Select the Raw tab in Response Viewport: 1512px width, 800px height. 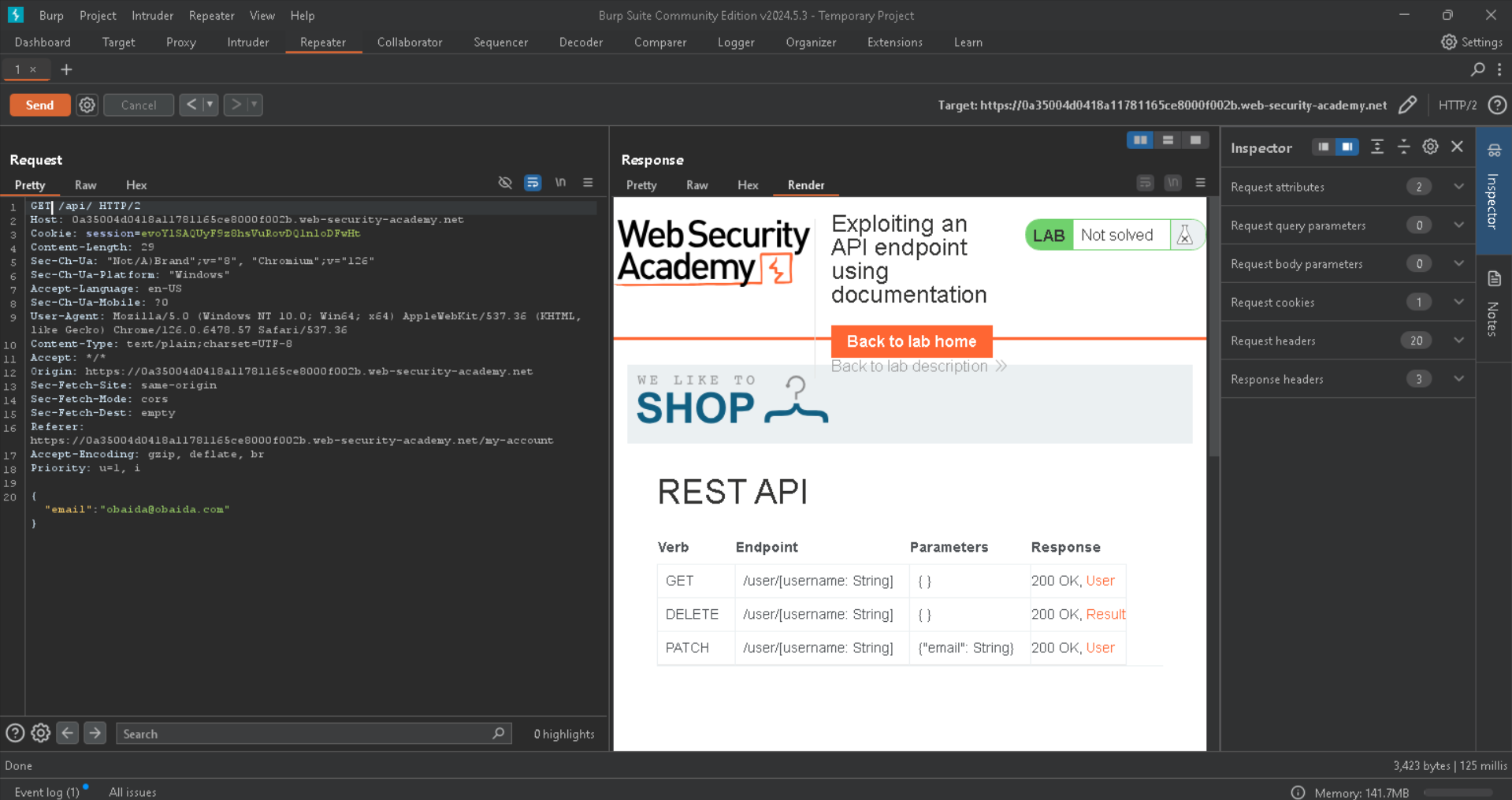(x=697, y=185)
